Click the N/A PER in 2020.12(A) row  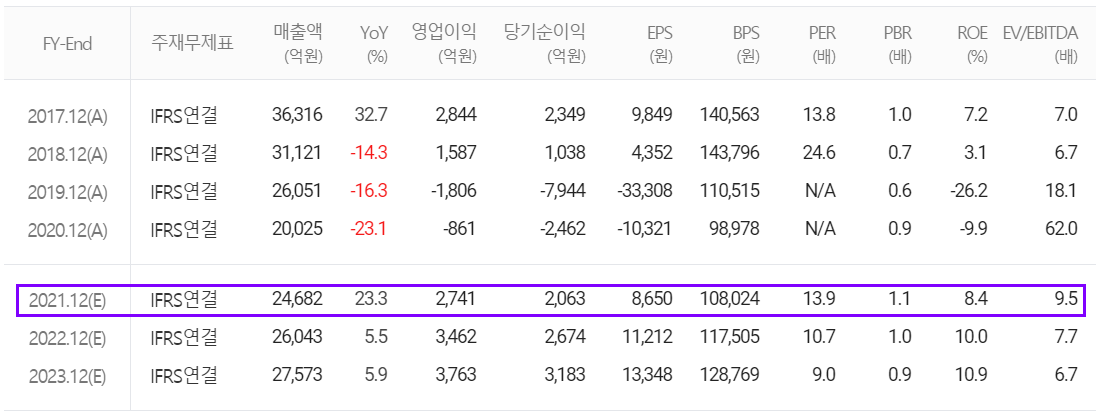pos(820,228)
